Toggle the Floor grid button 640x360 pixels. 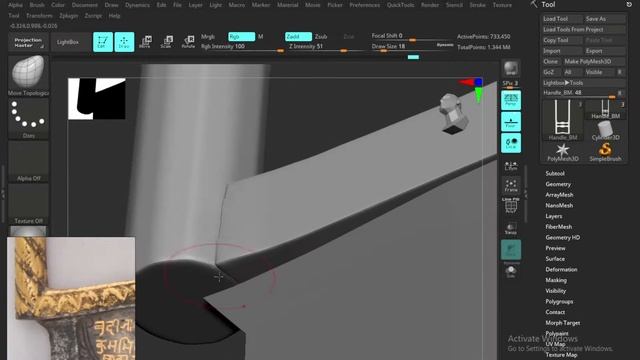pos(511,122)
